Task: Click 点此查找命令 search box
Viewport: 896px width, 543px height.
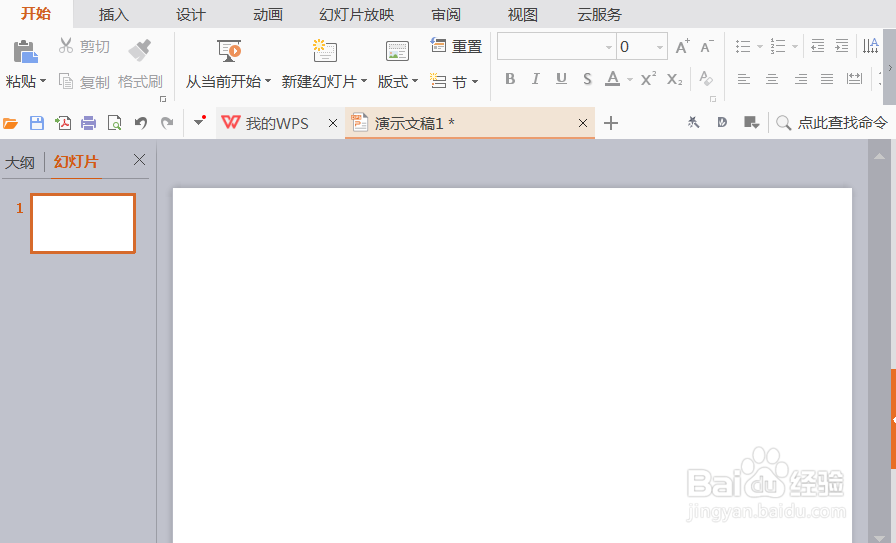Action: [833, 123]
